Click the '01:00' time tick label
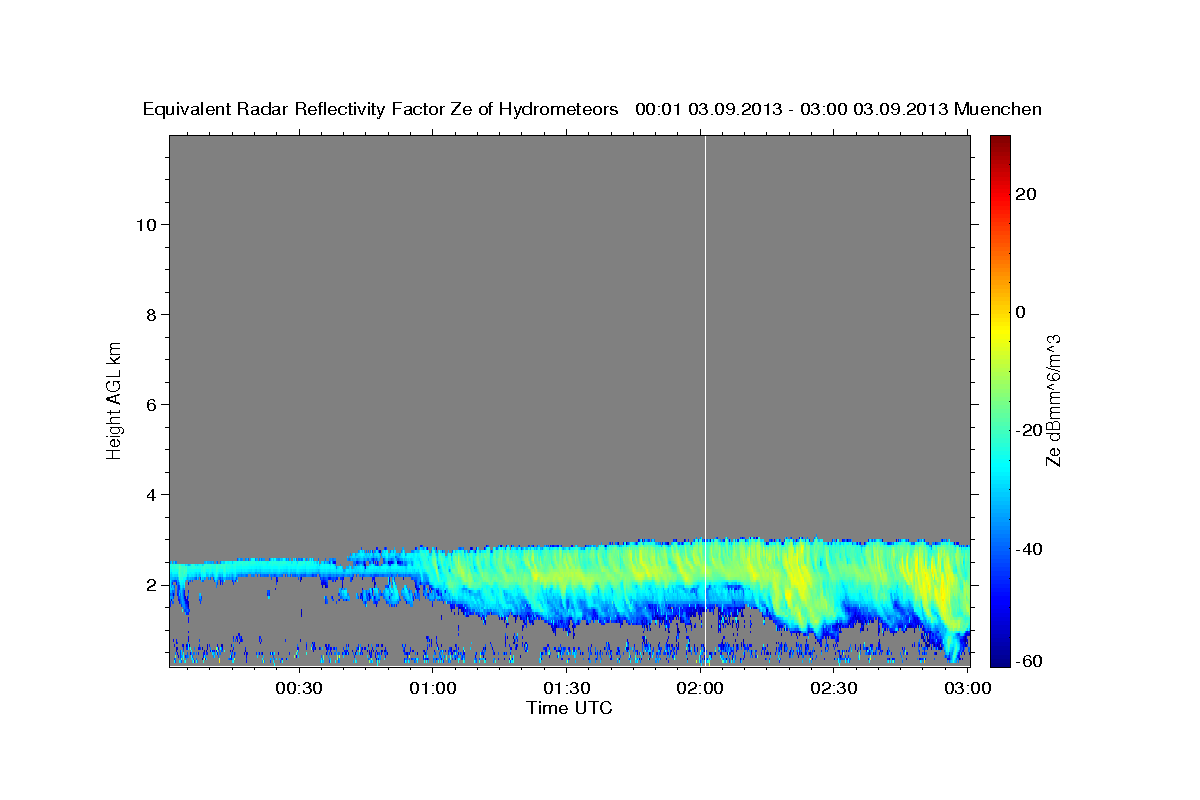 point(433,689)
